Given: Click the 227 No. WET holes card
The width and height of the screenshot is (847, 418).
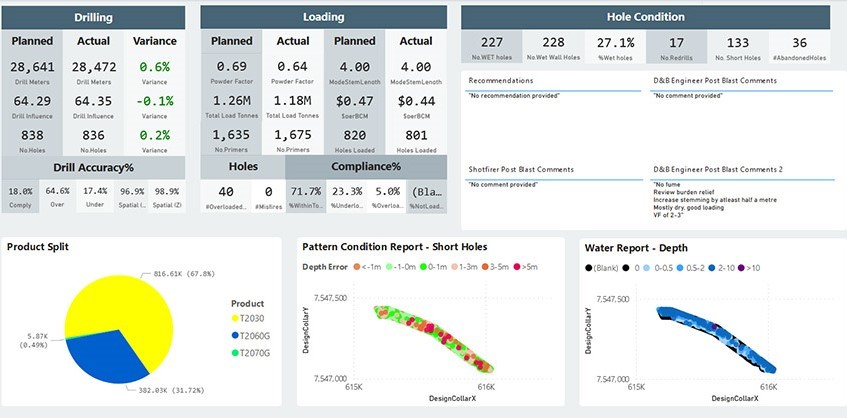Looking at the screenshot, I should pos(491,47).
